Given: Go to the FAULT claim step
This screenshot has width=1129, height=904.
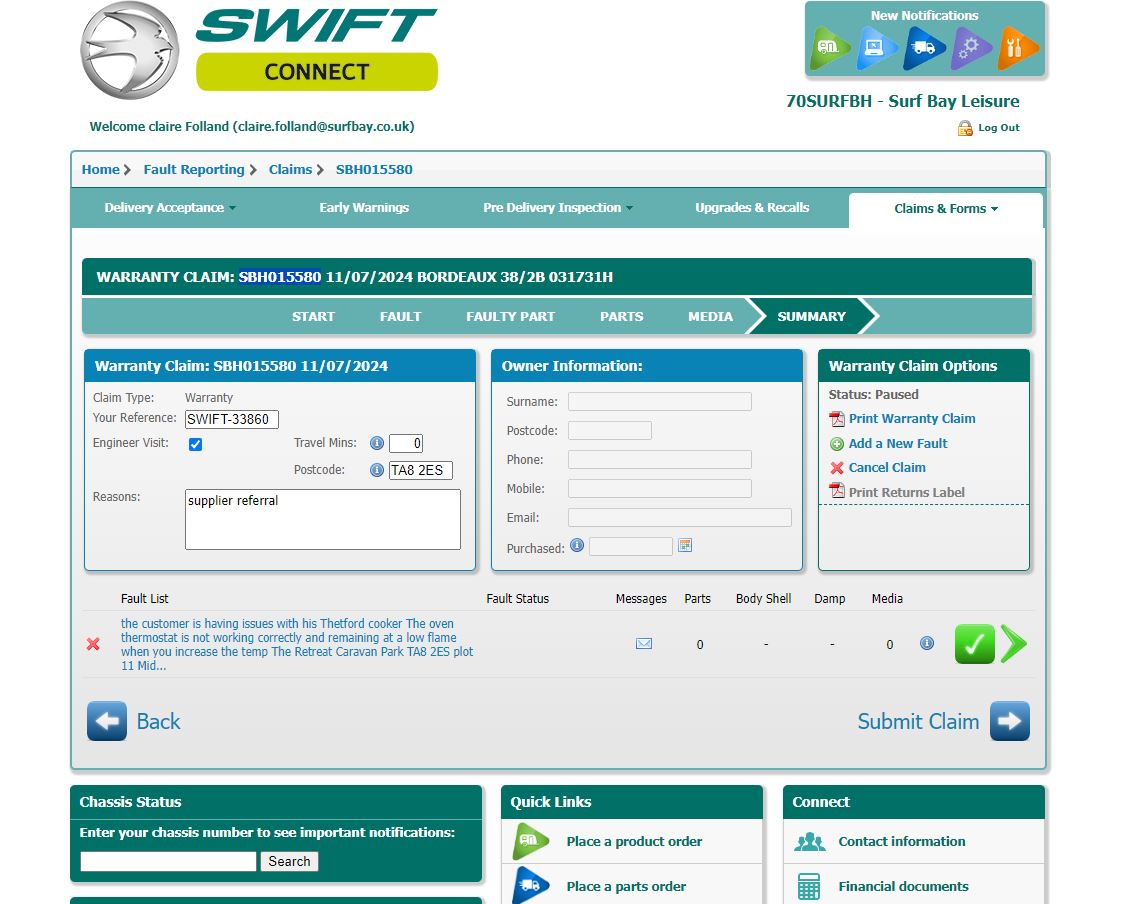Looking at the screenshot, I should pyautogui.click(x=400, y=317).
